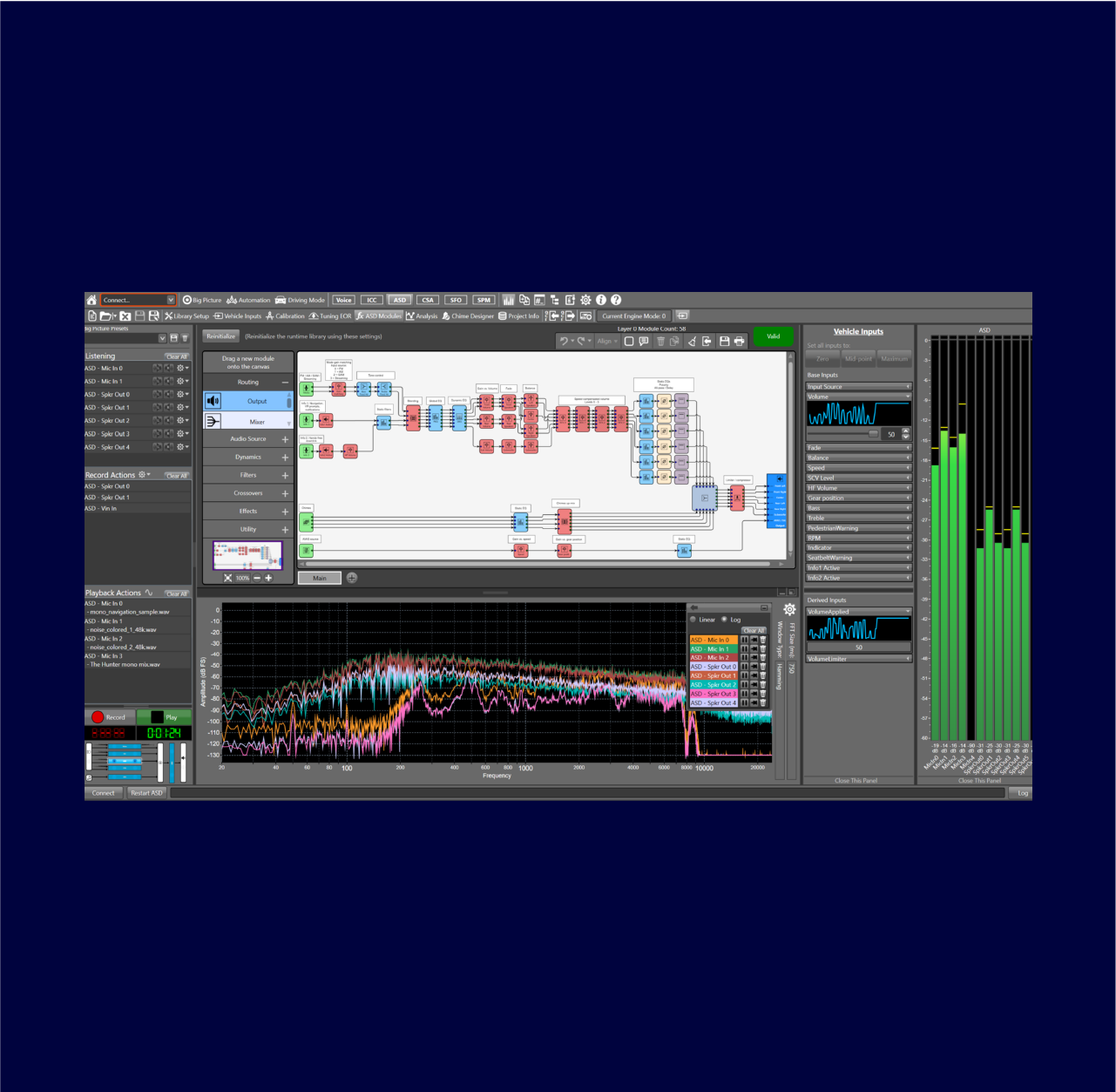Click the Info icon in top toolbar
This screenshot has width=1116, height=1092.
click(601, 300)
